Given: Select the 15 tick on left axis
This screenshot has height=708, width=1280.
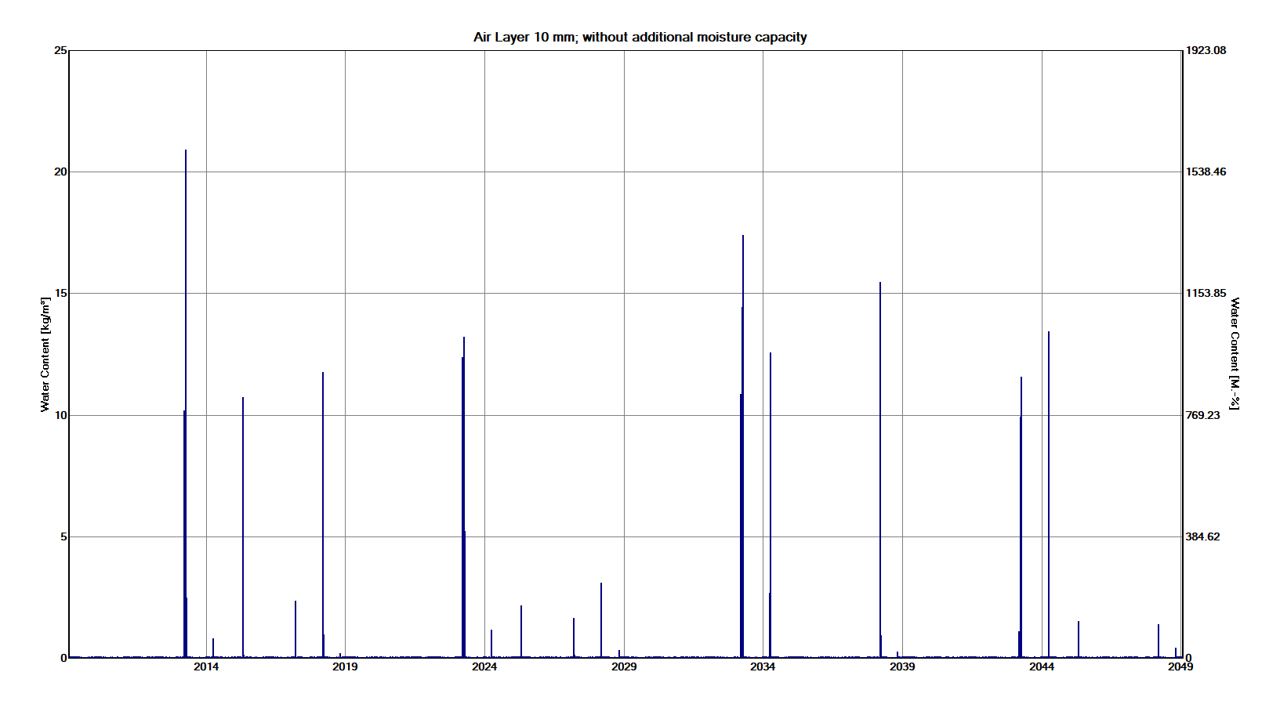Looking at the screenshot, I should (x=60, y=293).
